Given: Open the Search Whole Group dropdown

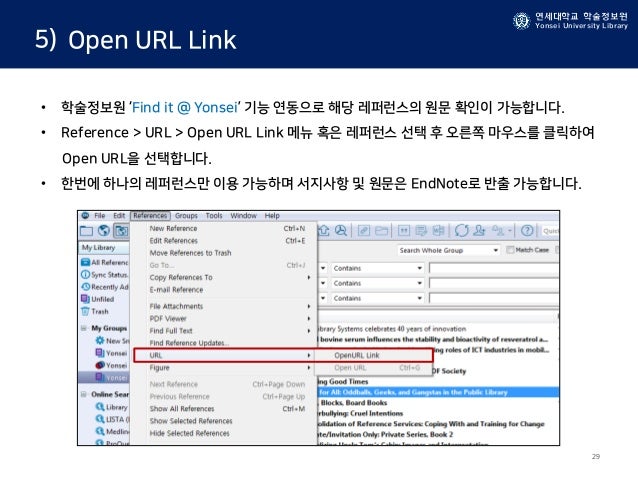Looking at the screenshot, I should tap(449, 250).
